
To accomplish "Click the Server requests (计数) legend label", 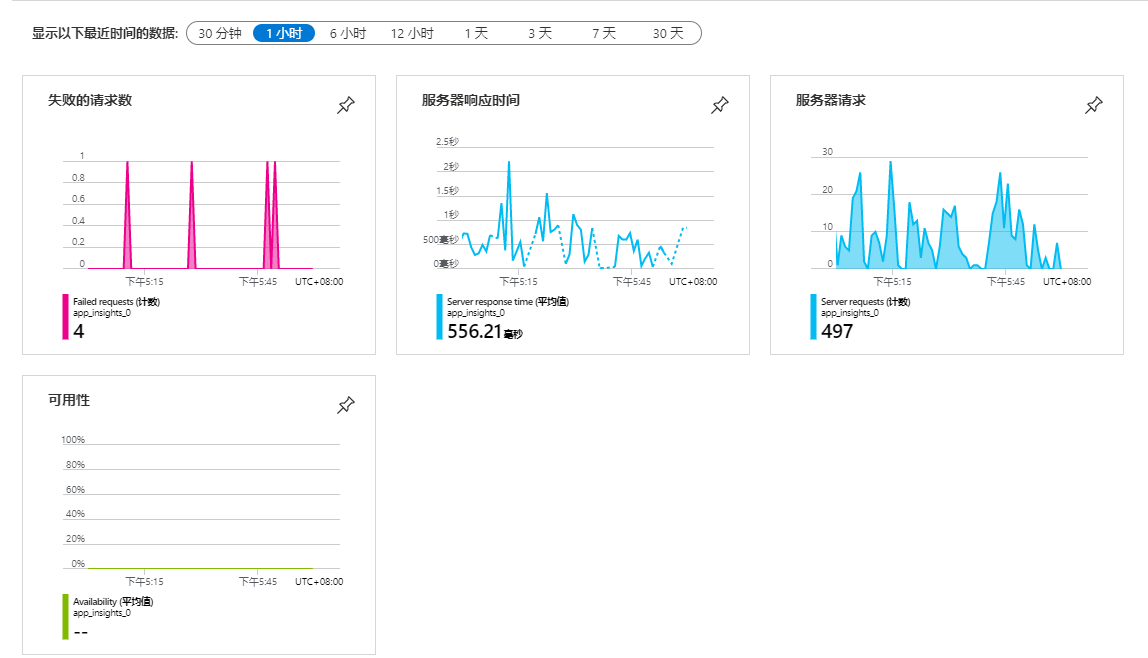I will (865, 302).
